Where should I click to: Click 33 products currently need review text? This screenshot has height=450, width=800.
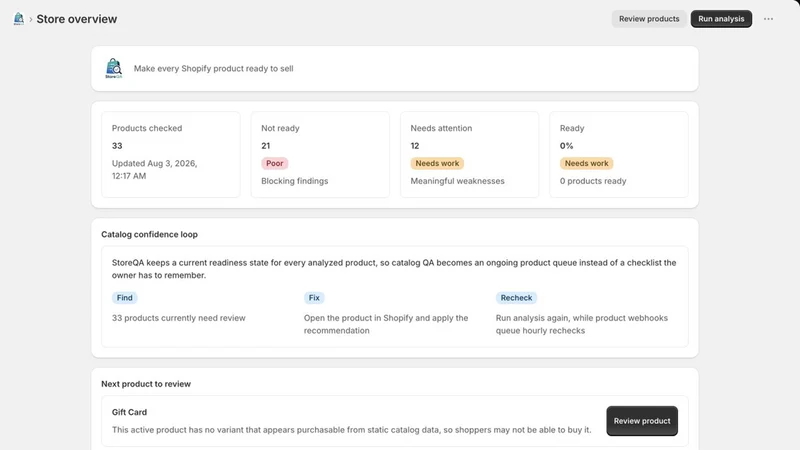point(179,318)
